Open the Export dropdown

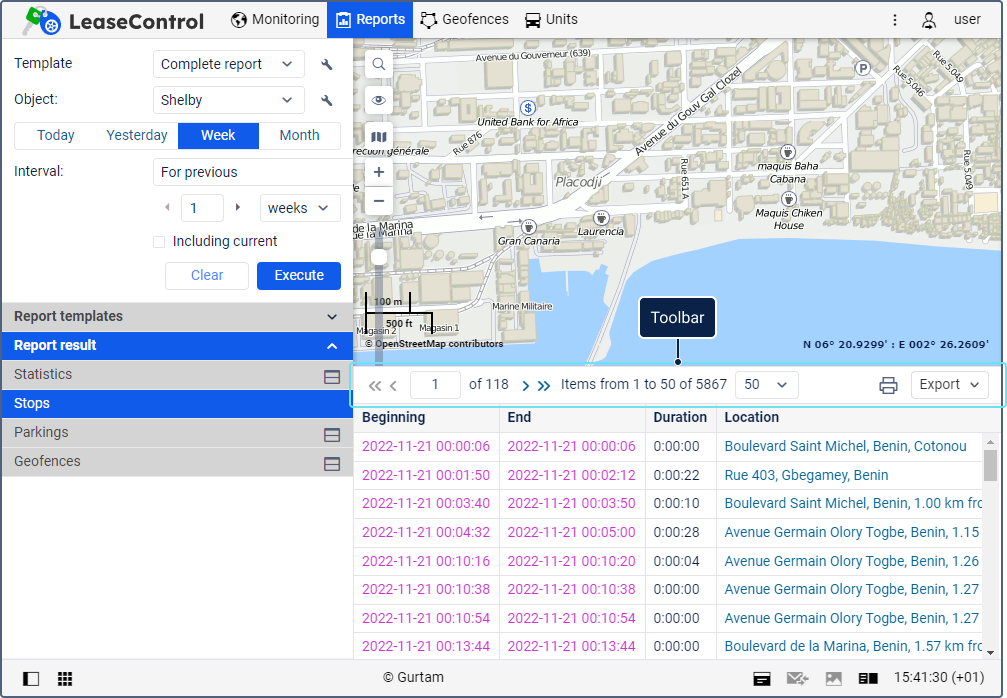point(949,385)
